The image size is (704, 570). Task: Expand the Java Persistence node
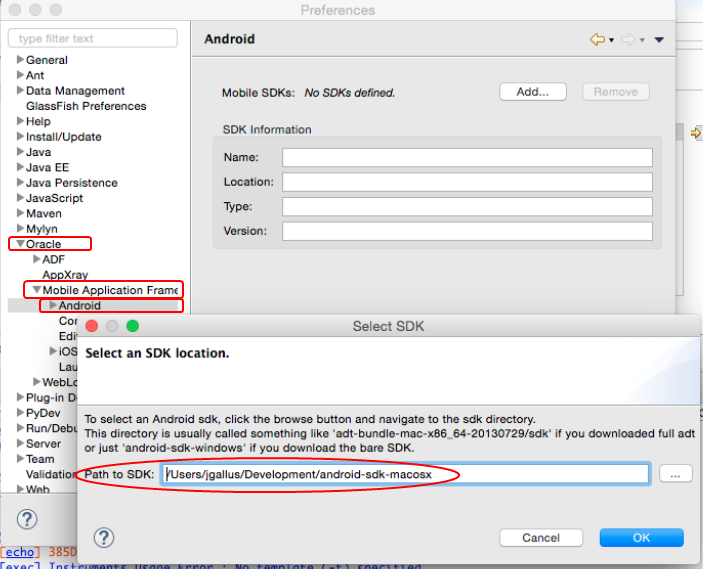point(20,182)
